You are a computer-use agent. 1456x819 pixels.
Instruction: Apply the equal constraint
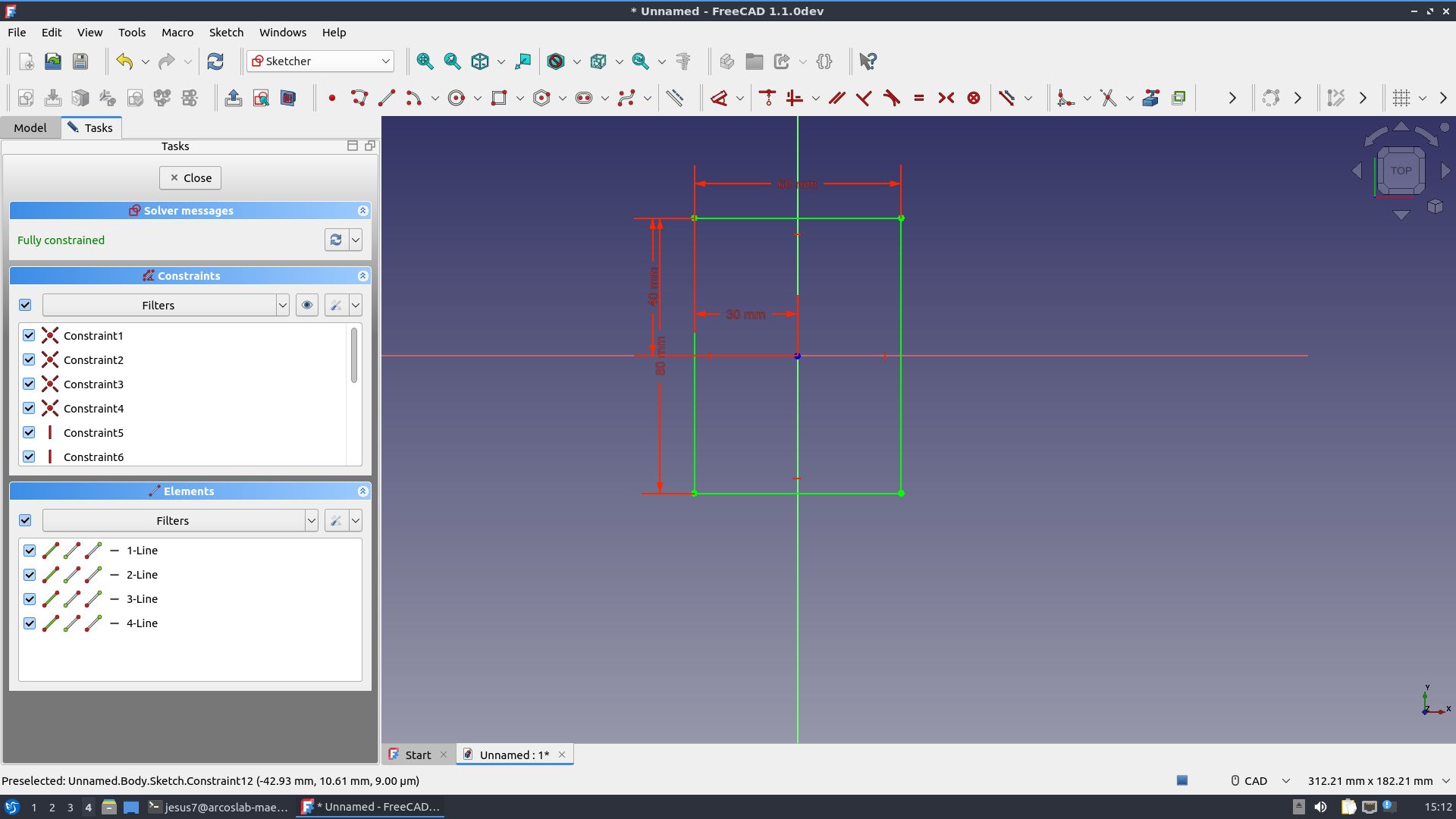[919, 98]
